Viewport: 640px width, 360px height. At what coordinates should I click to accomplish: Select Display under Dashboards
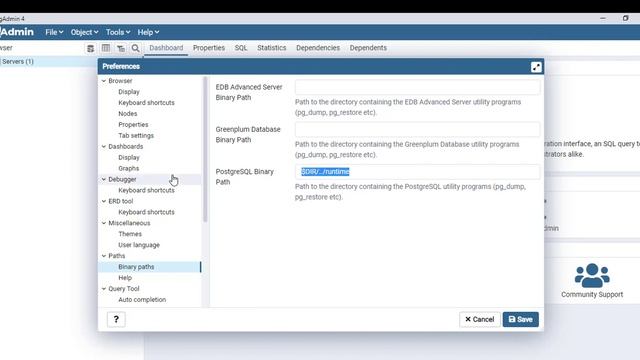point(129,158)
